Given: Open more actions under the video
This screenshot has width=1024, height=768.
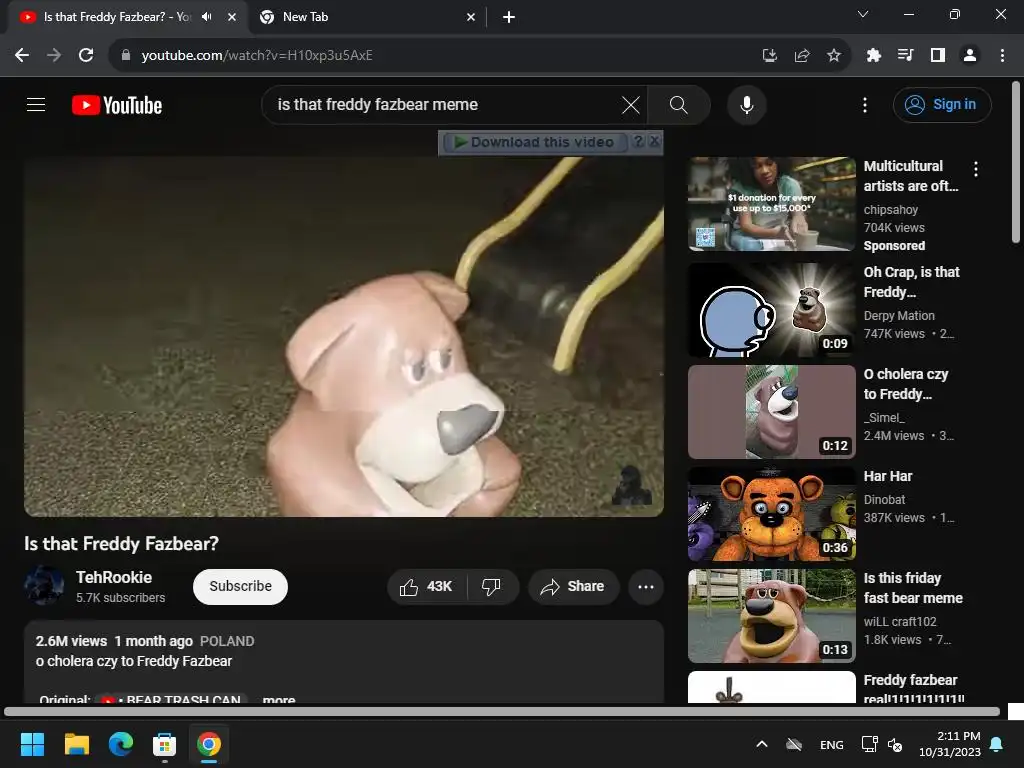Looking at the screenshot, I should pos(646,586).
